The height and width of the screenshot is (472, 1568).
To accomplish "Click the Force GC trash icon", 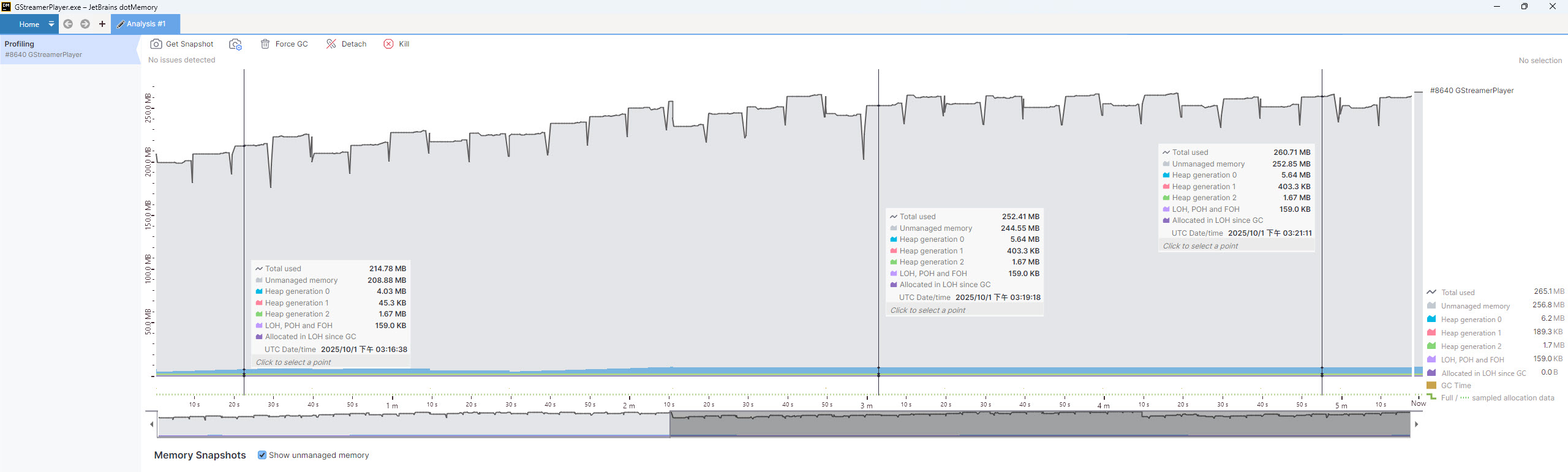I will pyautogui.click(x=265, y=44).
